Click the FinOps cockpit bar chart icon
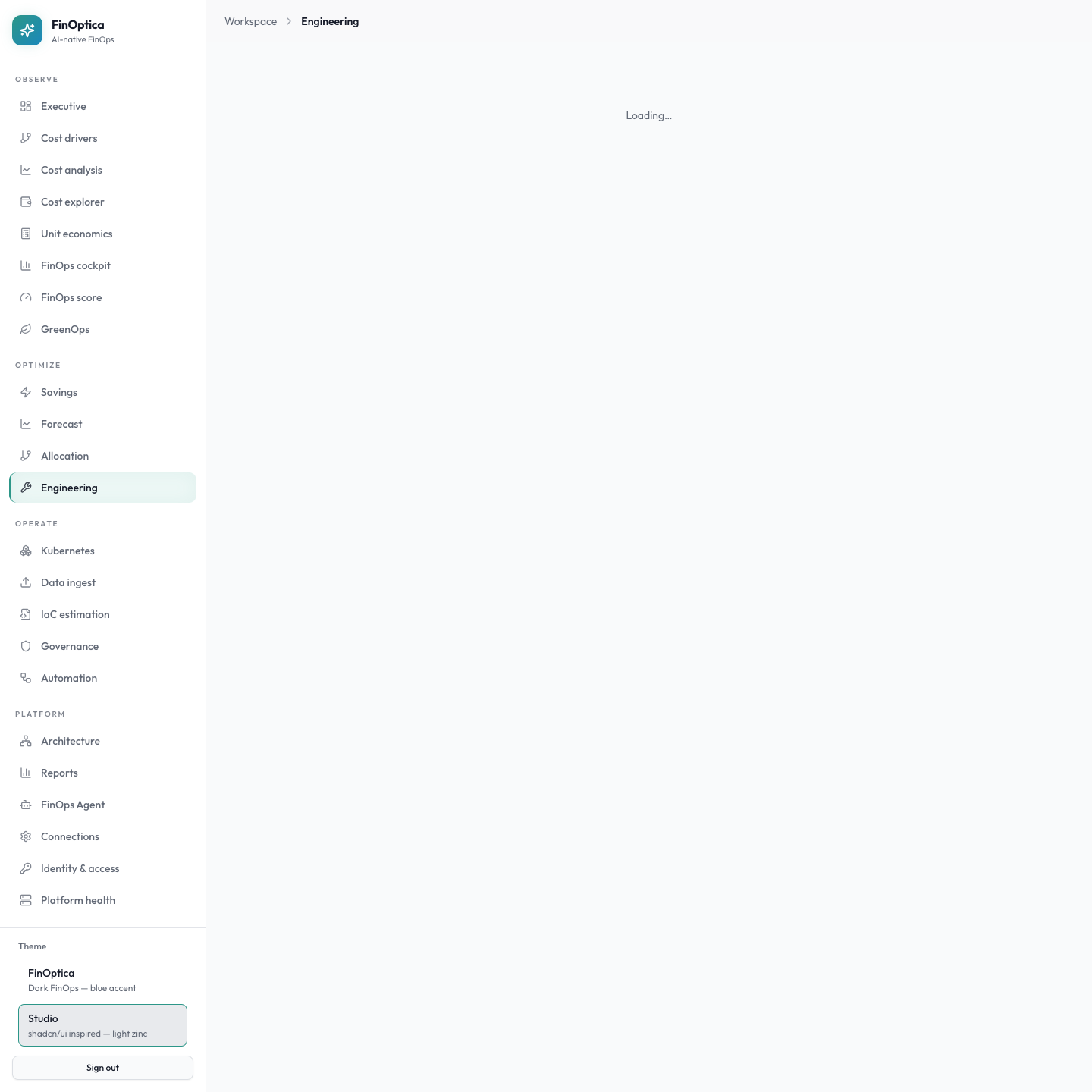This screenshot has height=1092, width=1092. pos(26,265)
